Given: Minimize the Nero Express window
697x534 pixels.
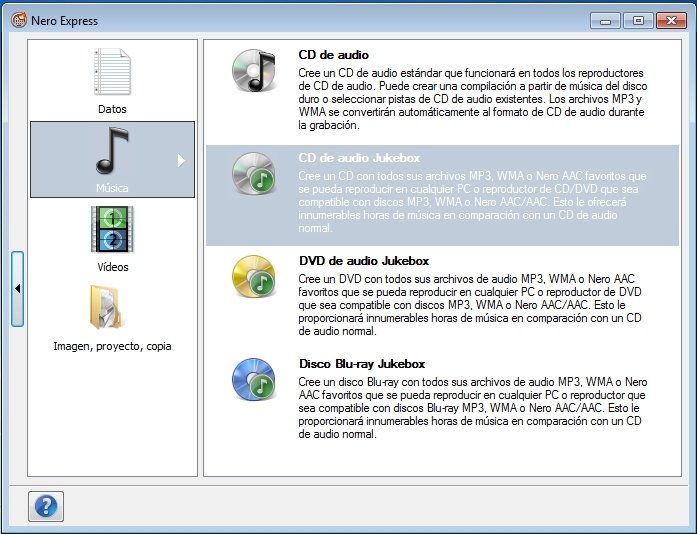Looking at the screenshot, I should (605, 20).
